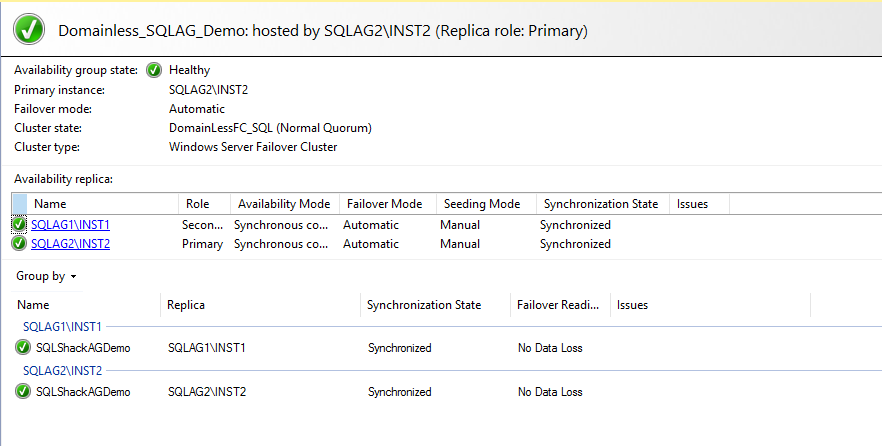Open the Group by dropdown
The image size is (882, 446).
[46, 276]
